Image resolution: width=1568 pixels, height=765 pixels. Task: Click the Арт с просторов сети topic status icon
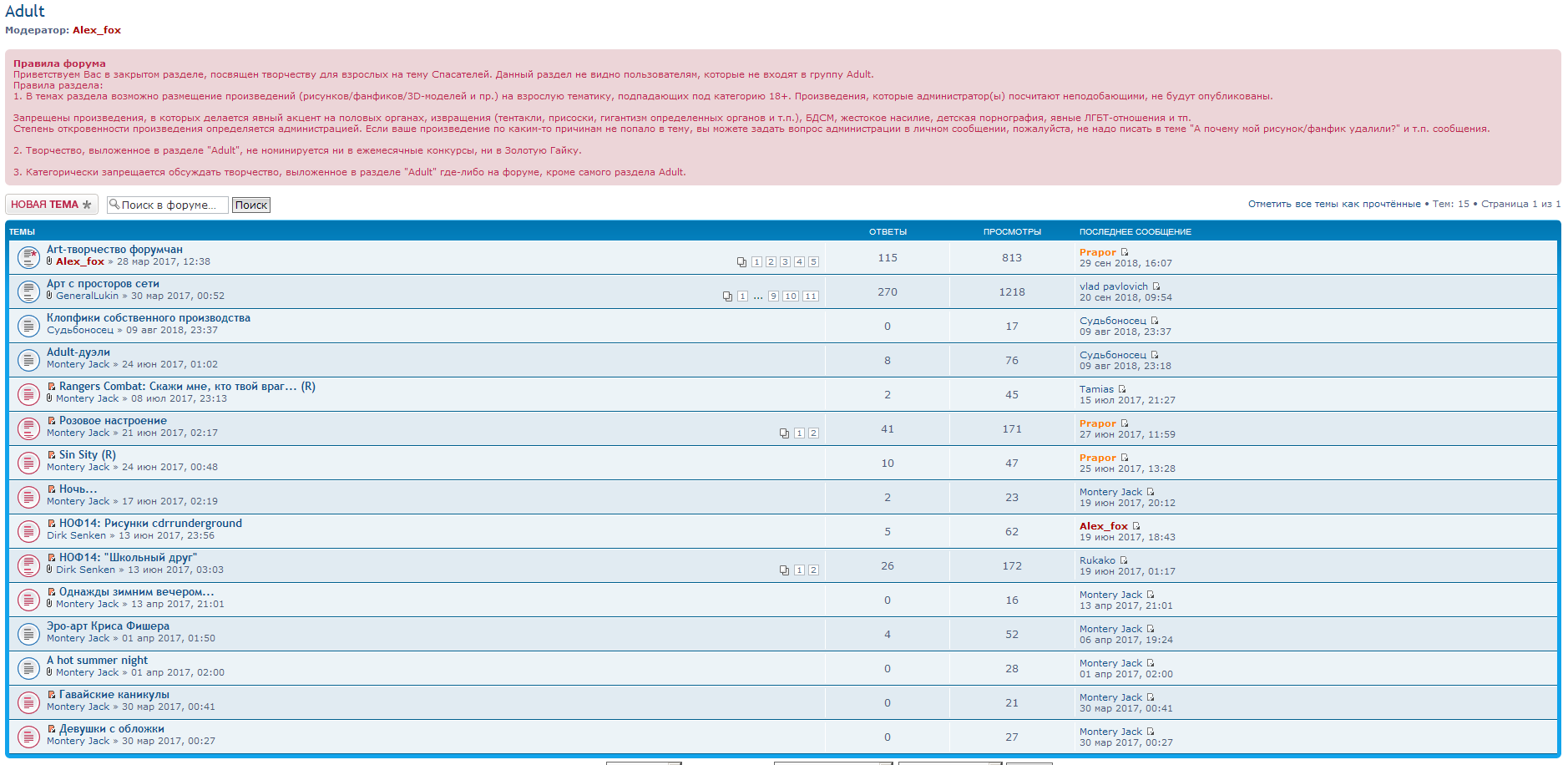pyautogui.click(x=28, y=291)
